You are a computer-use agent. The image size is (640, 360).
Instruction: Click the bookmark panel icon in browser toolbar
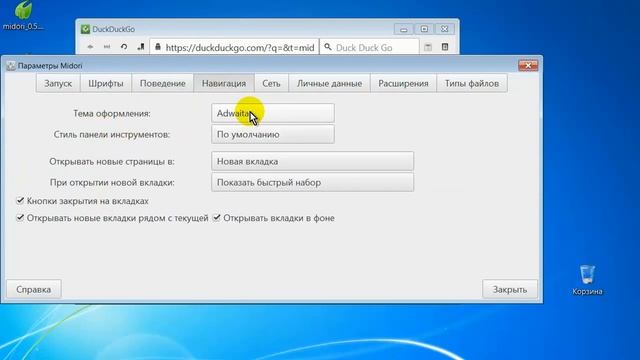tap(428, 47)
